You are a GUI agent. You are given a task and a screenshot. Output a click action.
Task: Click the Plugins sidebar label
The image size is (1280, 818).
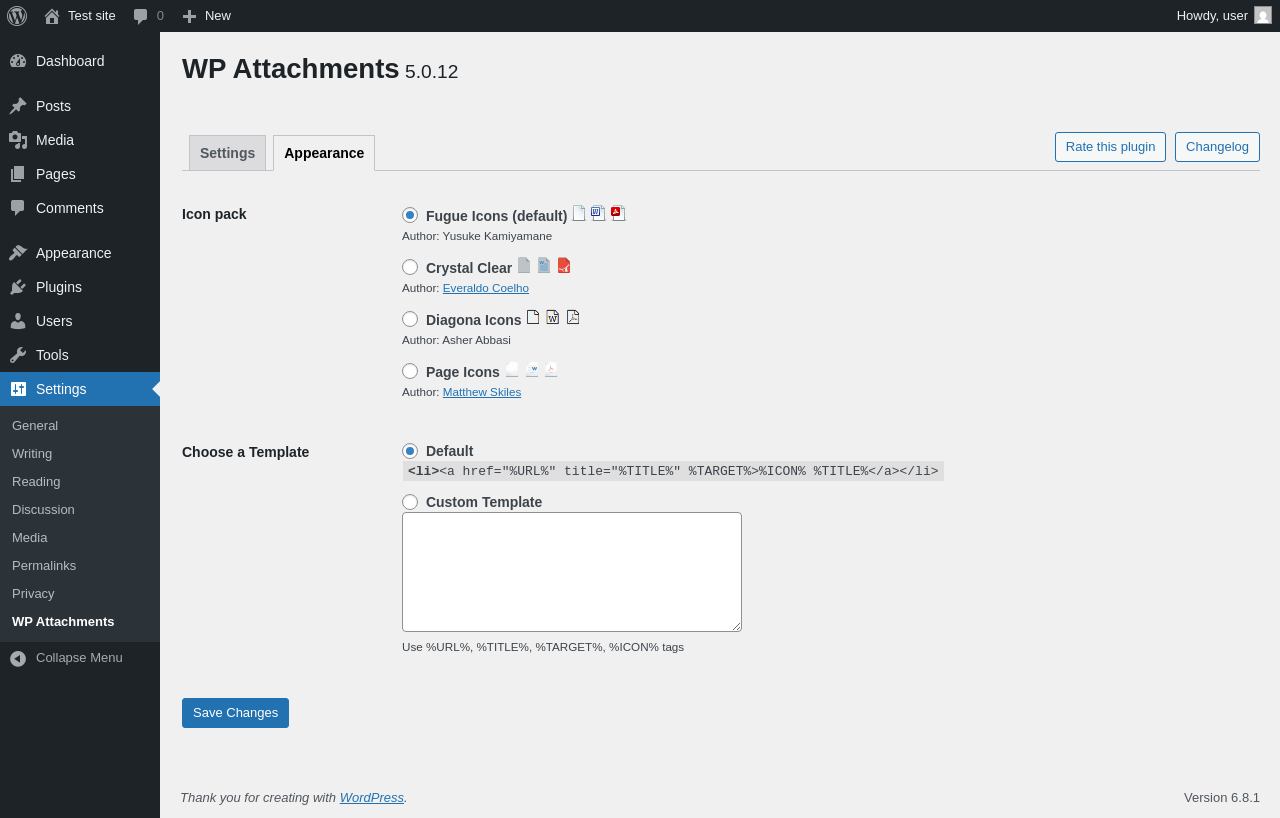59,287
